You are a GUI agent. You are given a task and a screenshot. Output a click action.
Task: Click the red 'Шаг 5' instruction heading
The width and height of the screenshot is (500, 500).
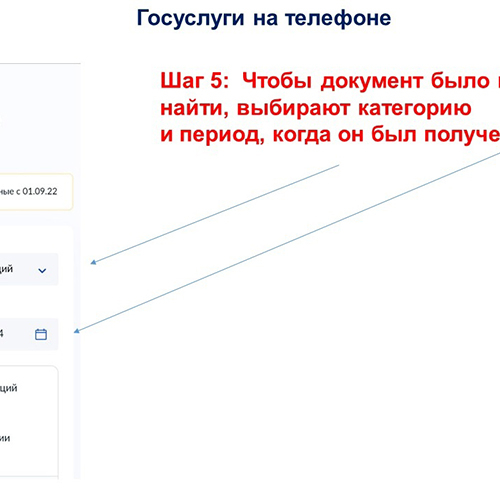point(330,108)
